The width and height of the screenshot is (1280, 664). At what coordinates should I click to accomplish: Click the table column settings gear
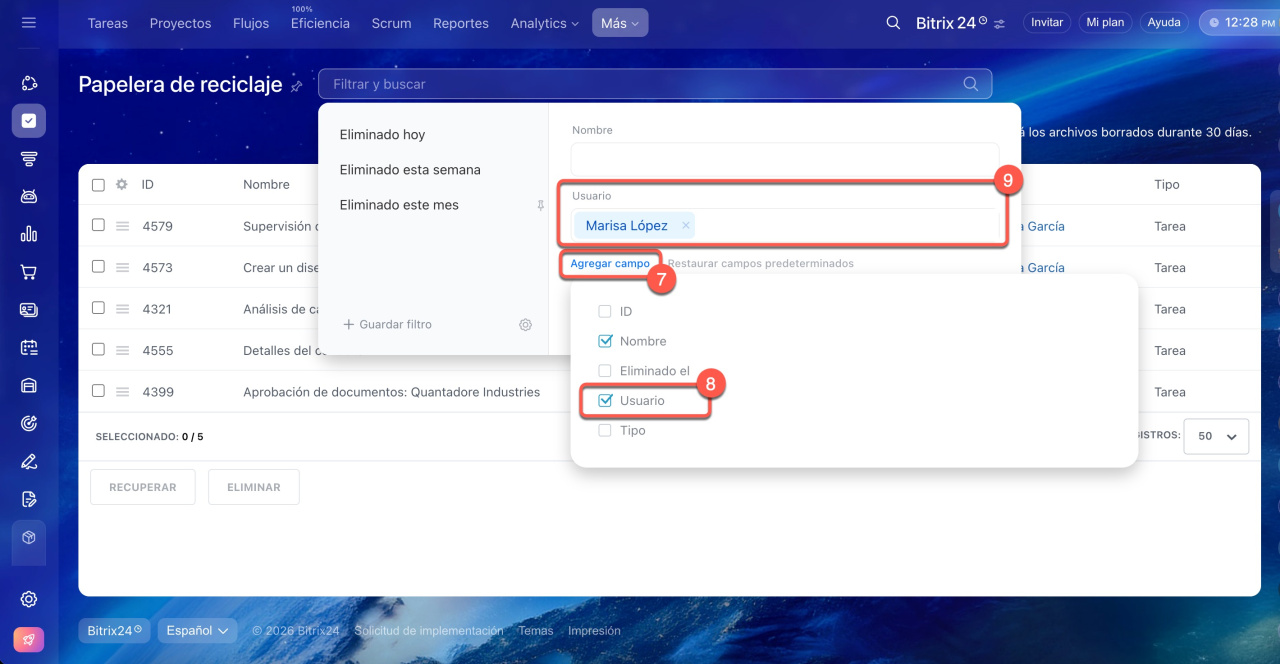tap(122, 185)
